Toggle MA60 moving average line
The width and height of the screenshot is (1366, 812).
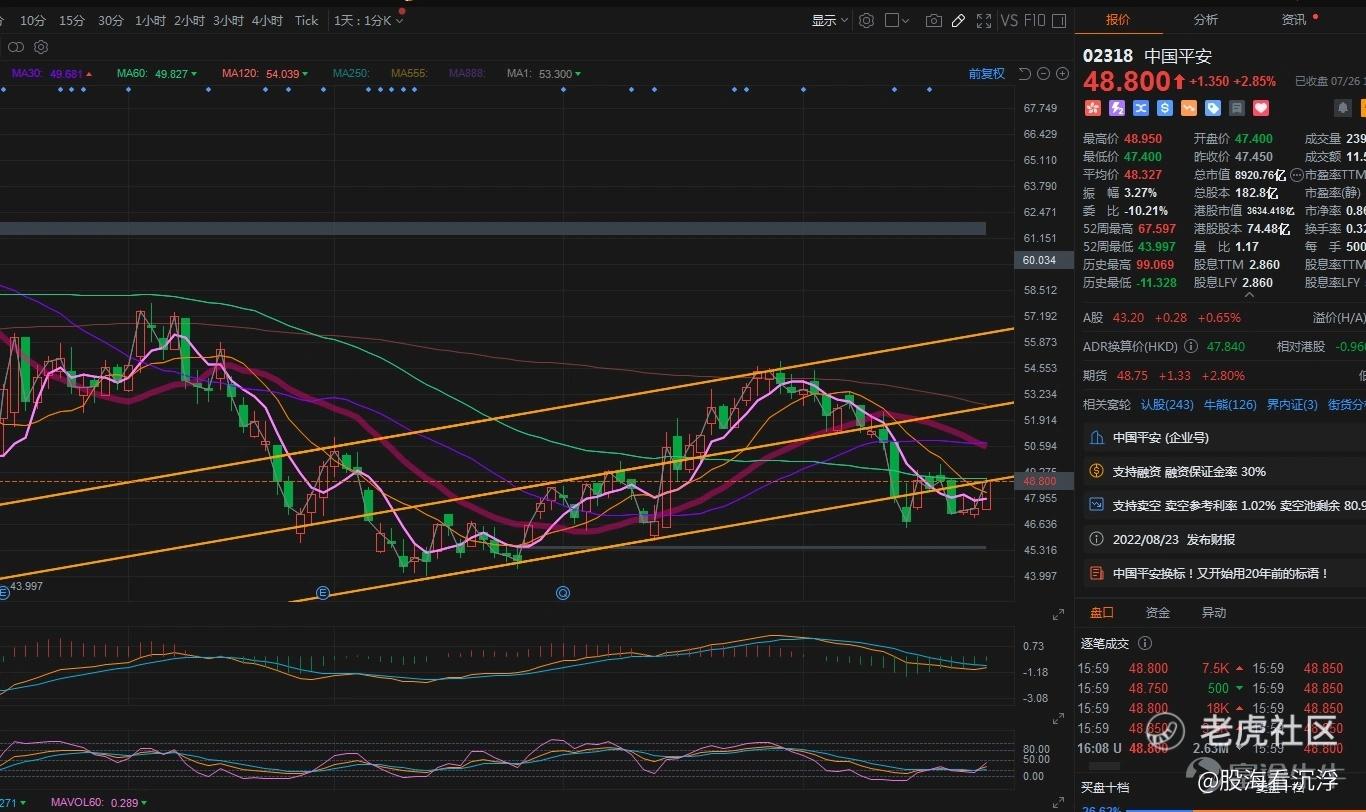click(x=157, y=73)
